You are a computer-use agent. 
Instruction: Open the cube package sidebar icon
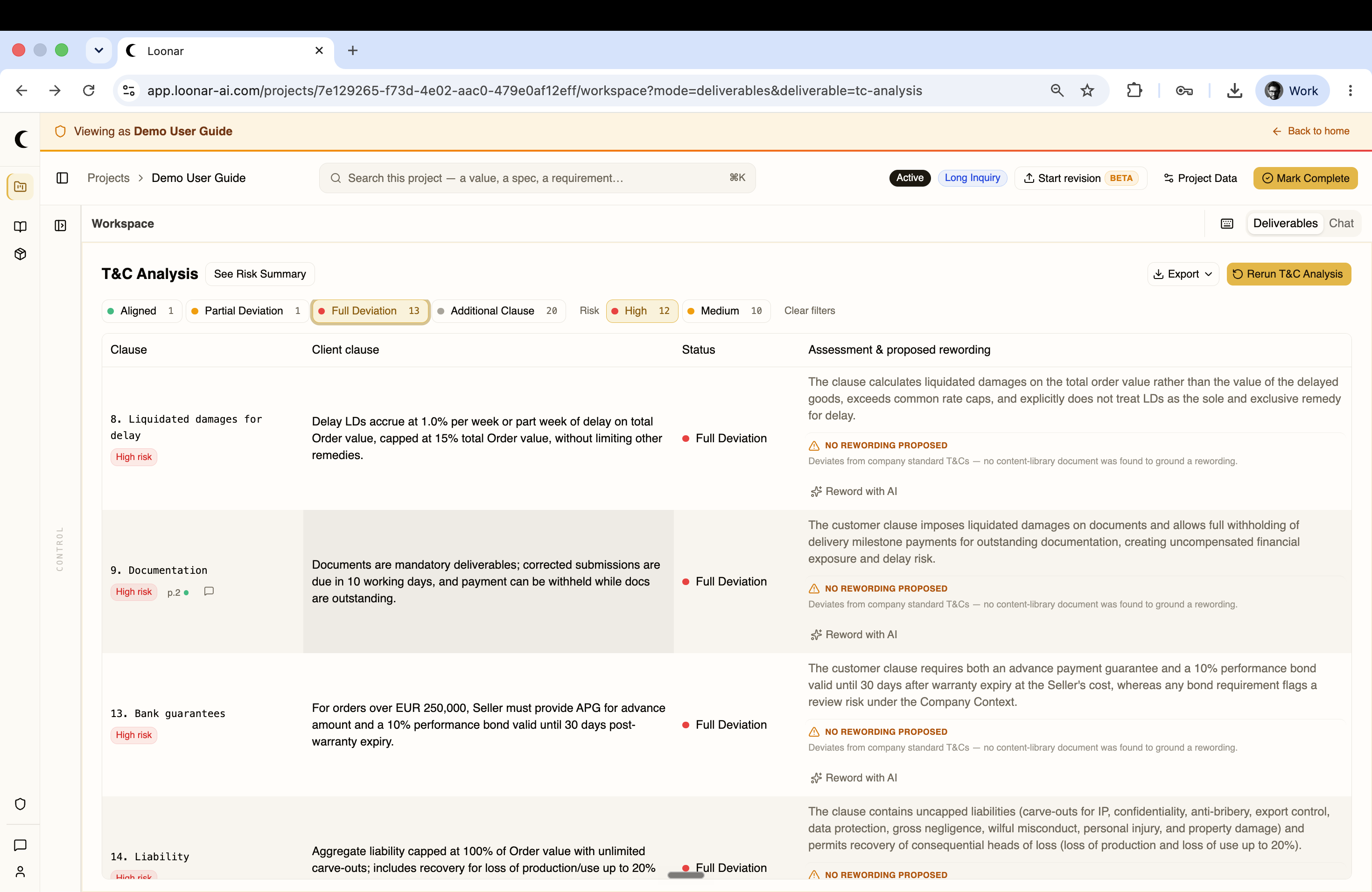(x=20, y=254)
